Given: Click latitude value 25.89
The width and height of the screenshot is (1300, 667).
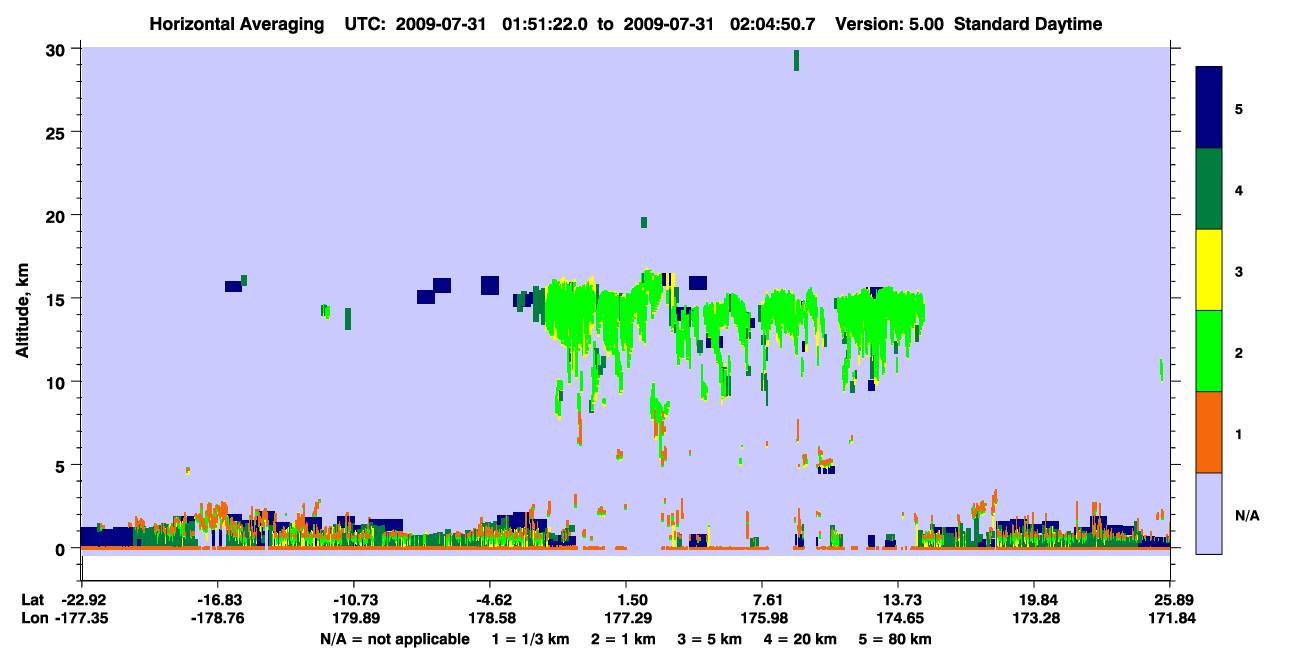Looking at the screenshot, I should [1170, 599].
